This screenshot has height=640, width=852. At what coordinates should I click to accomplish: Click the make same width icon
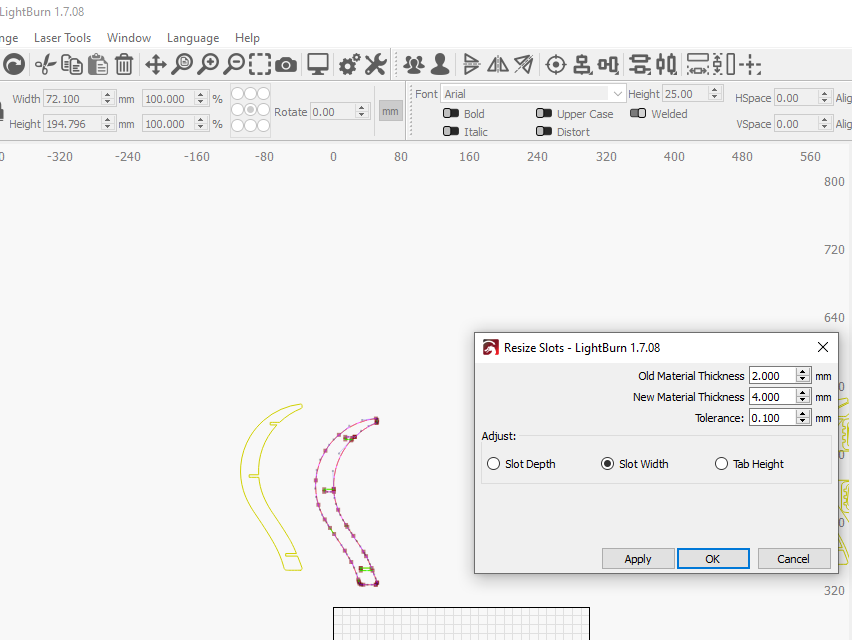[698, 65]
